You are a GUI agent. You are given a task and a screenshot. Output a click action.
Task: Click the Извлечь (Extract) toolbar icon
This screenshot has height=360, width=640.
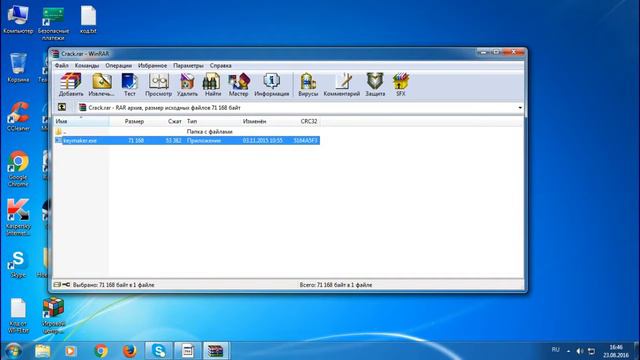102,85
